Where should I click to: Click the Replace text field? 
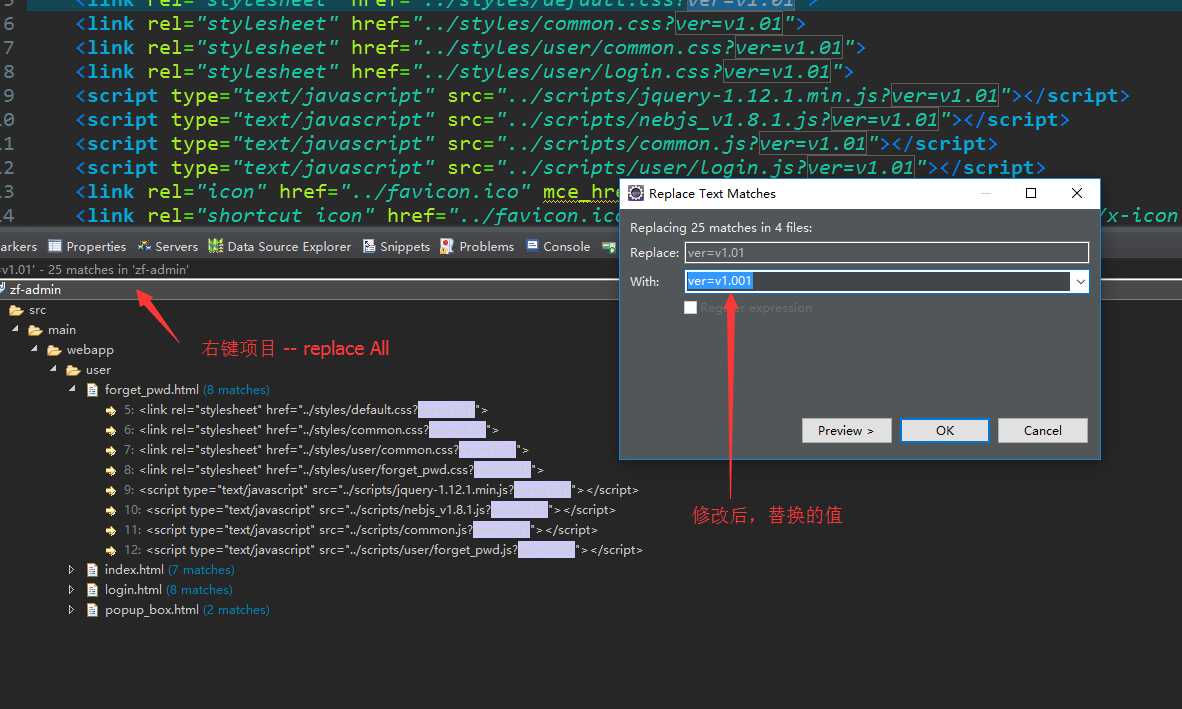pyautogui.click(x=886, y=252)
